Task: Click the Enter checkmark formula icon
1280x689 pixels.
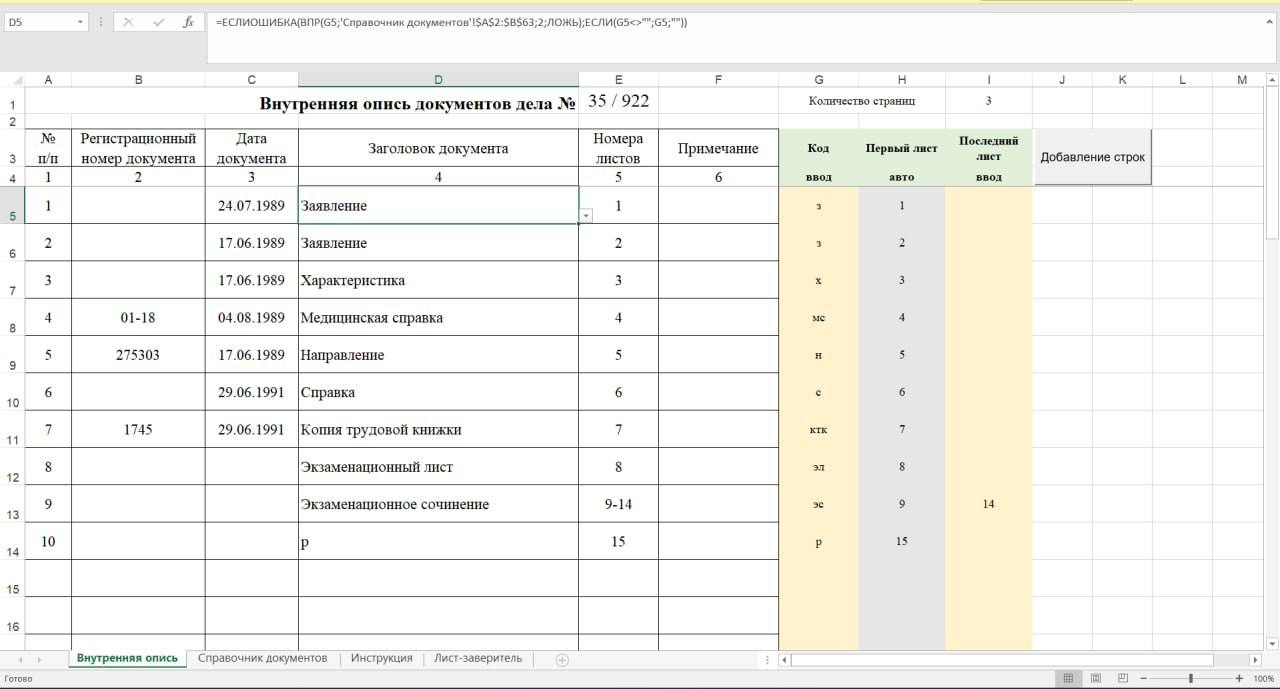Action: click(x=158, y=22)
